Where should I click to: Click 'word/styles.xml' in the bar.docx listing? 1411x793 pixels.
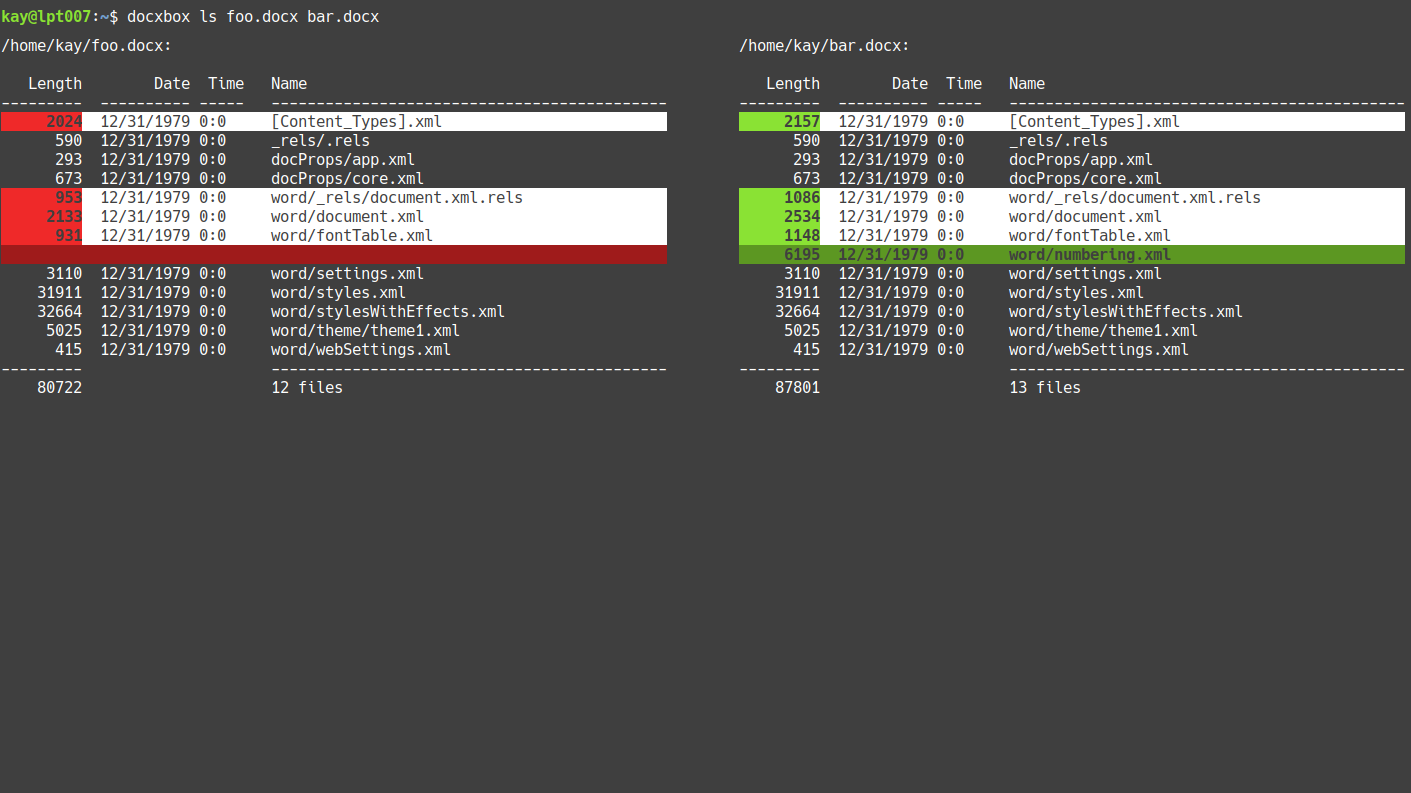coord(1076,293)
